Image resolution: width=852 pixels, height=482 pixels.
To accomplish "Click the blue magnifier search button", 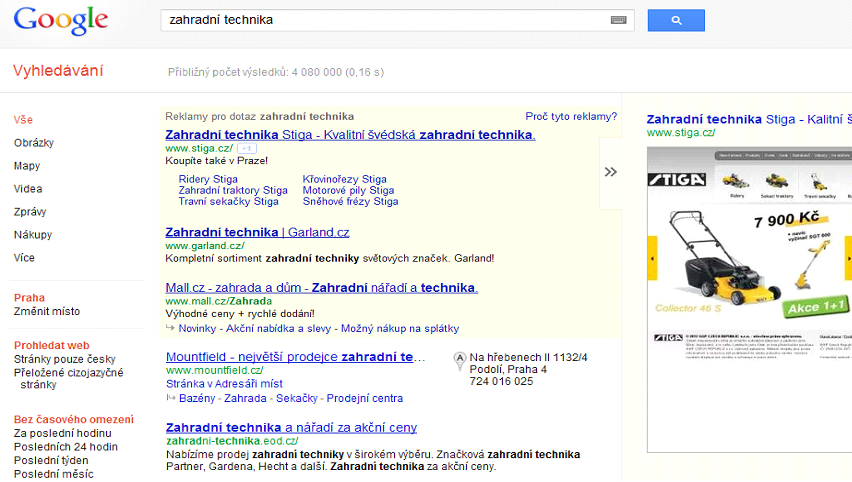I will [676, 20].
